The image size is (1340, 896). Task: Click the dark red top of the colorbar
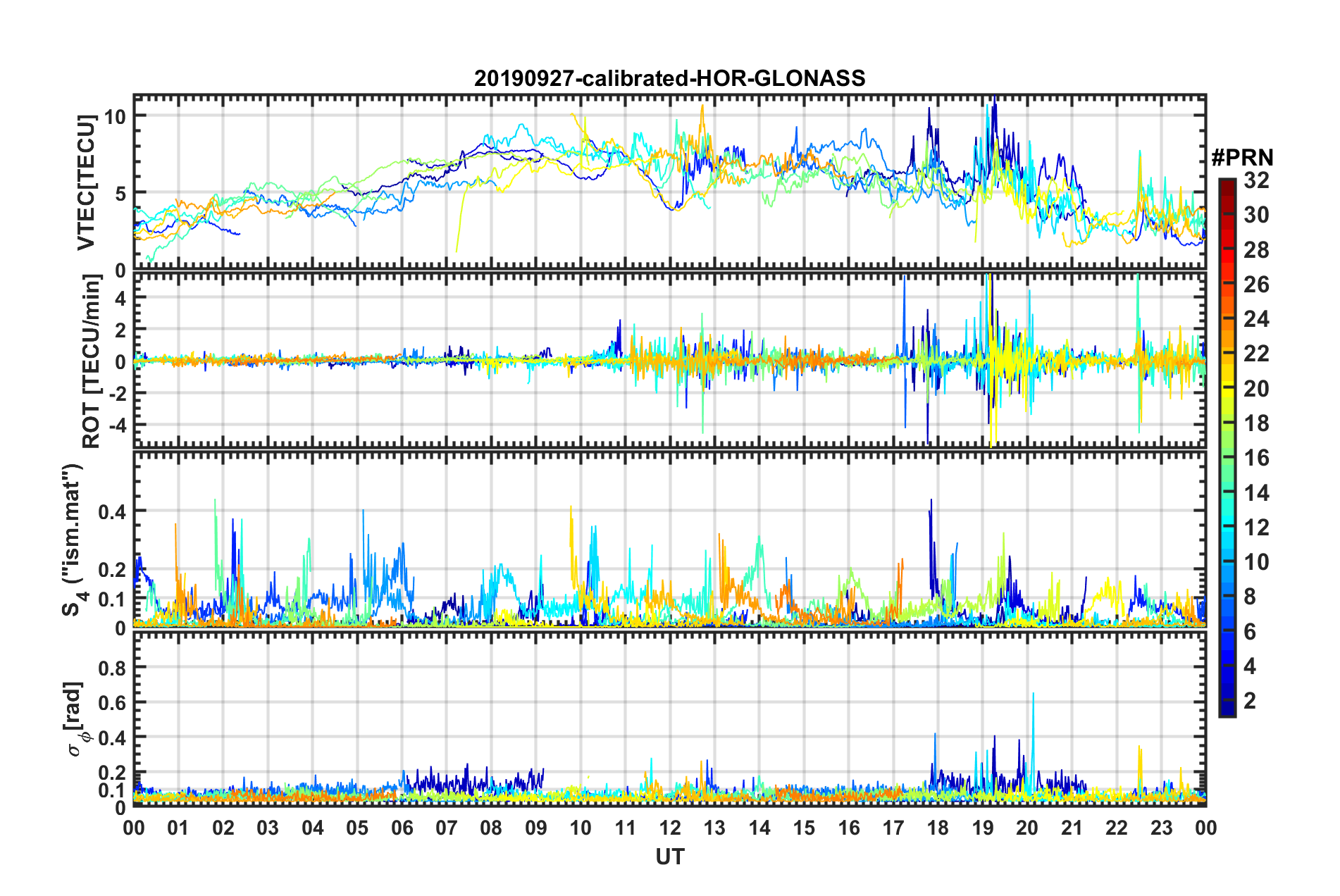tap(1227, 185)
